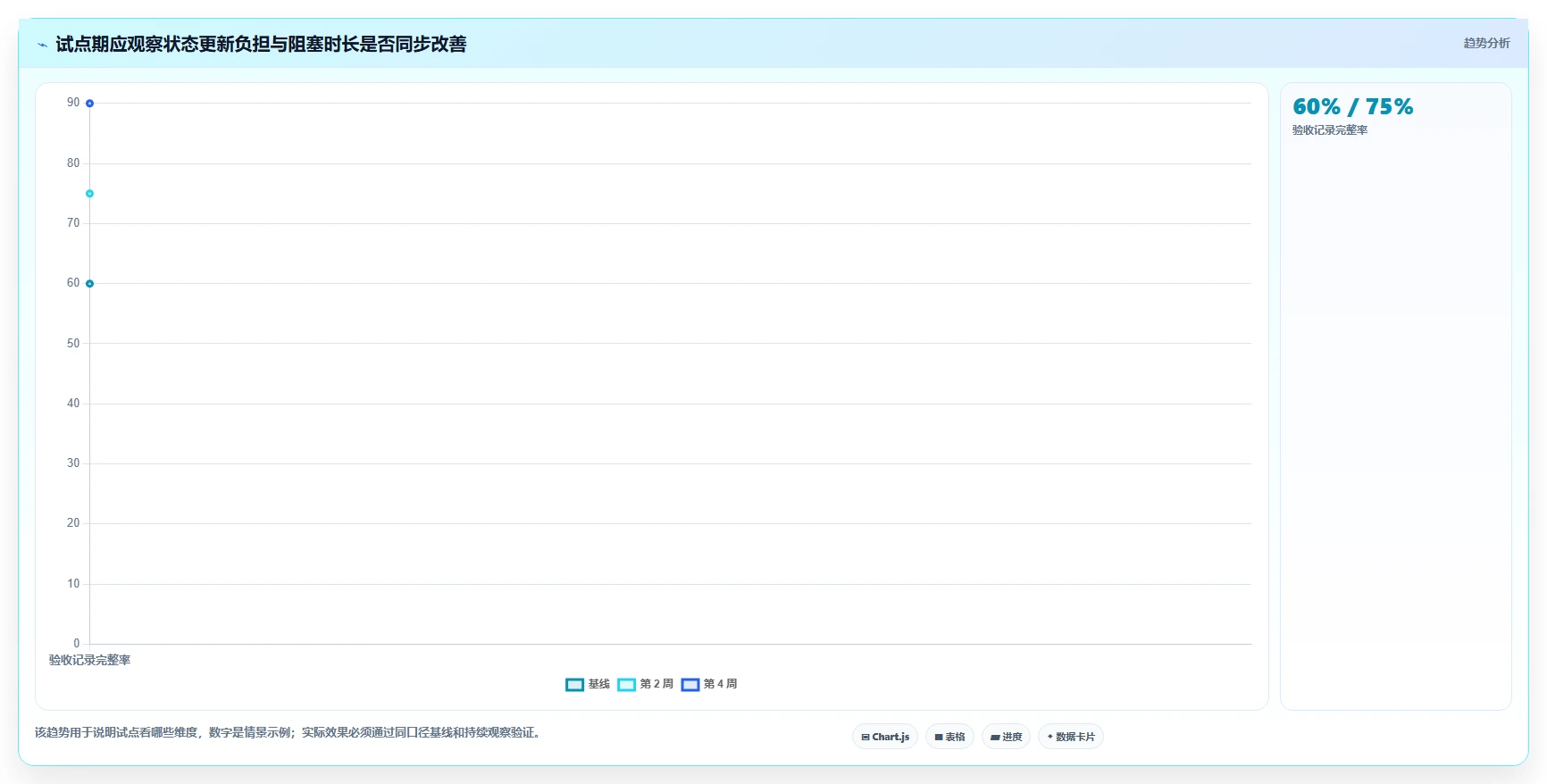The height and width of the screenshot is (784, 1547).
Task: Click the y-axis label 50
Action: coord(73,344)
